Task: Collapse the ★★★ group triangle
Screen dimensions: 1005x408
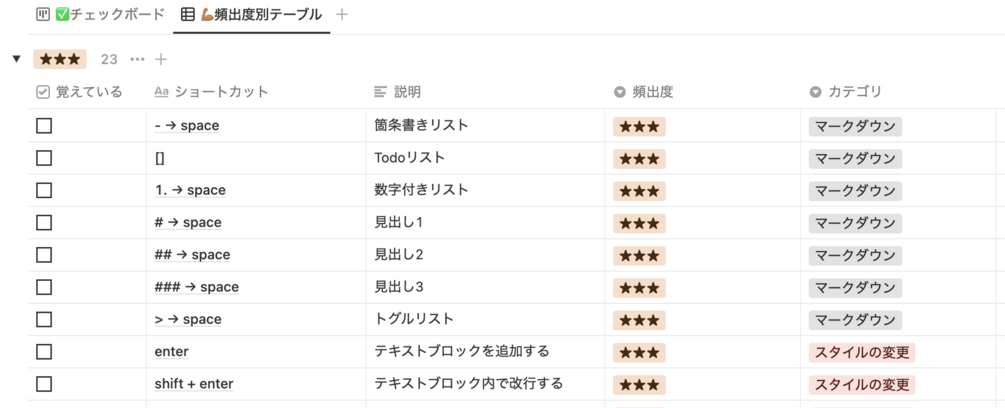Action: [x=16, y=60]
